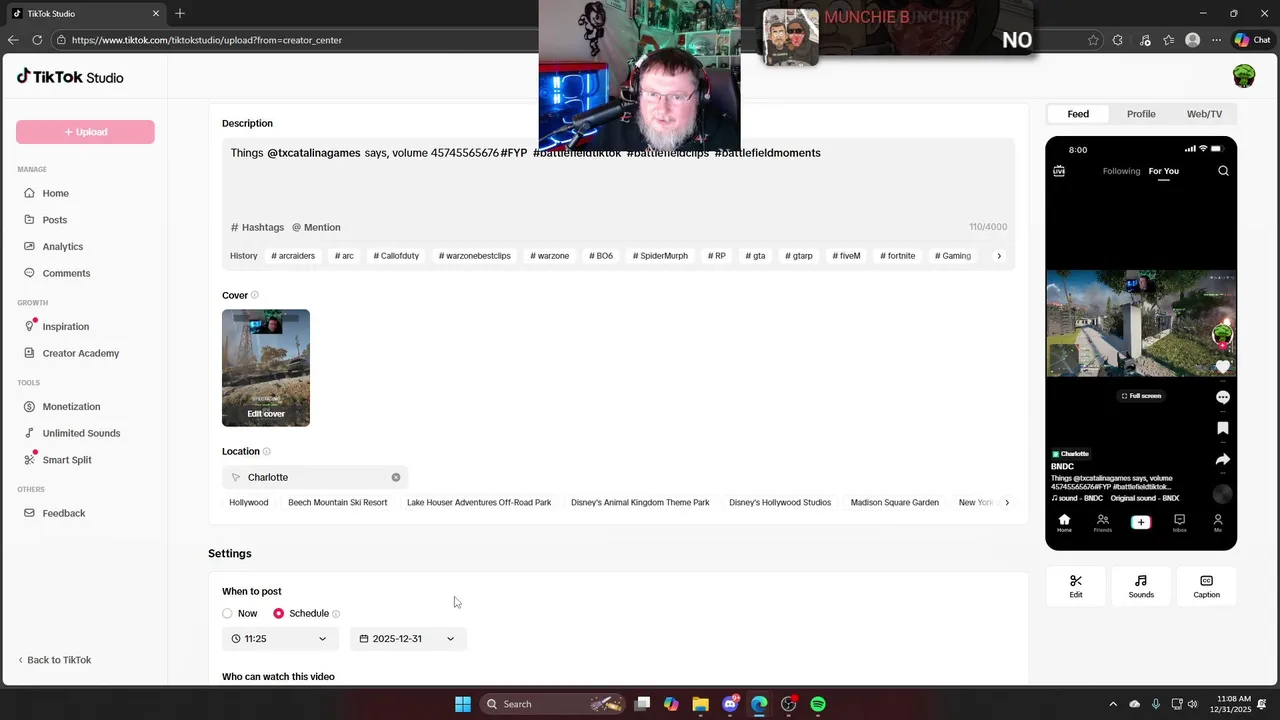The image size is (1280, 720).
Task: Select the arcraiders history hashtag
Action: [x=293, y=256]
